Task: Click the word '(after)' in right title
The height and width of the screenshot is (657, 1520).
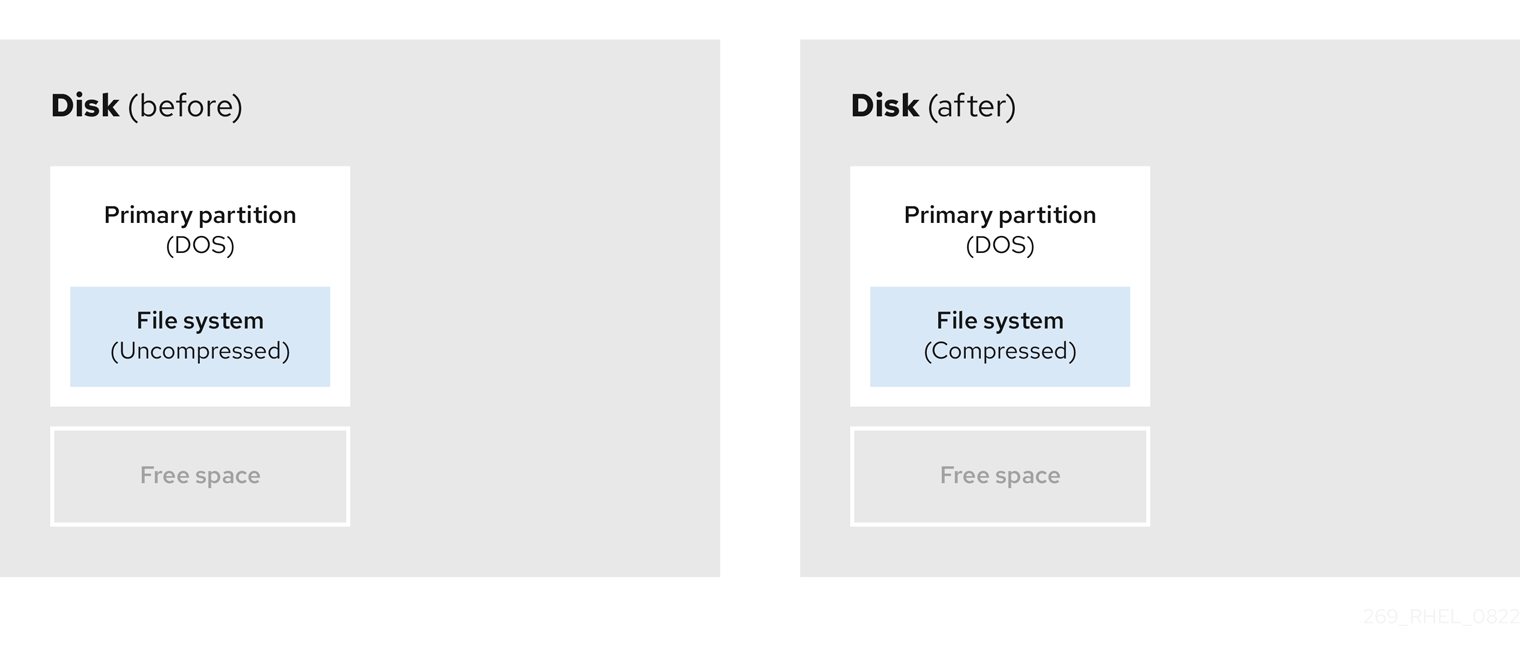Action: point(972,106)
